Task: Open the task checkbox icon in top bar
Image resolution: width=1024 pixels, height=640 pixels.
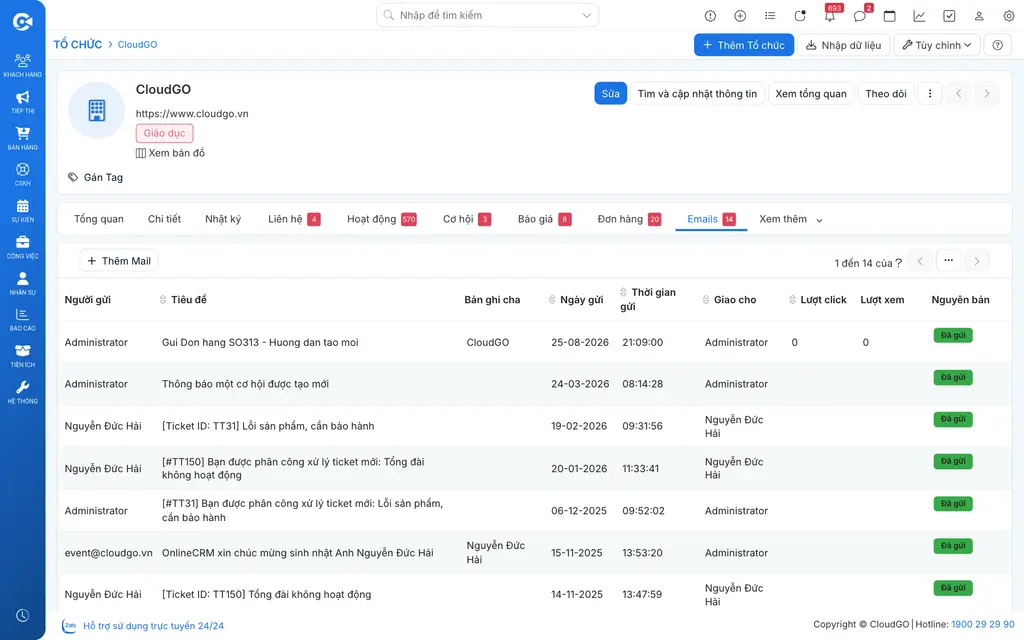Action: pos(949,16)
